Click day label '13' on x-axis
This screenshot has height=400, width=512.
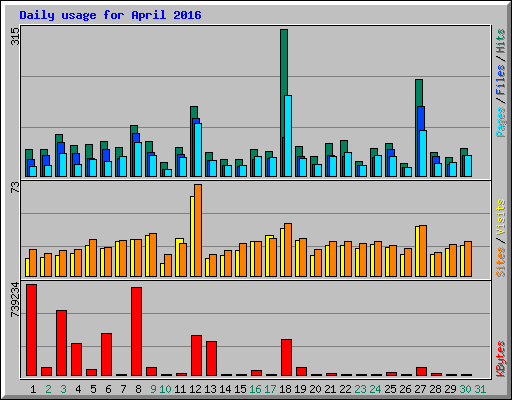[210, 389]
